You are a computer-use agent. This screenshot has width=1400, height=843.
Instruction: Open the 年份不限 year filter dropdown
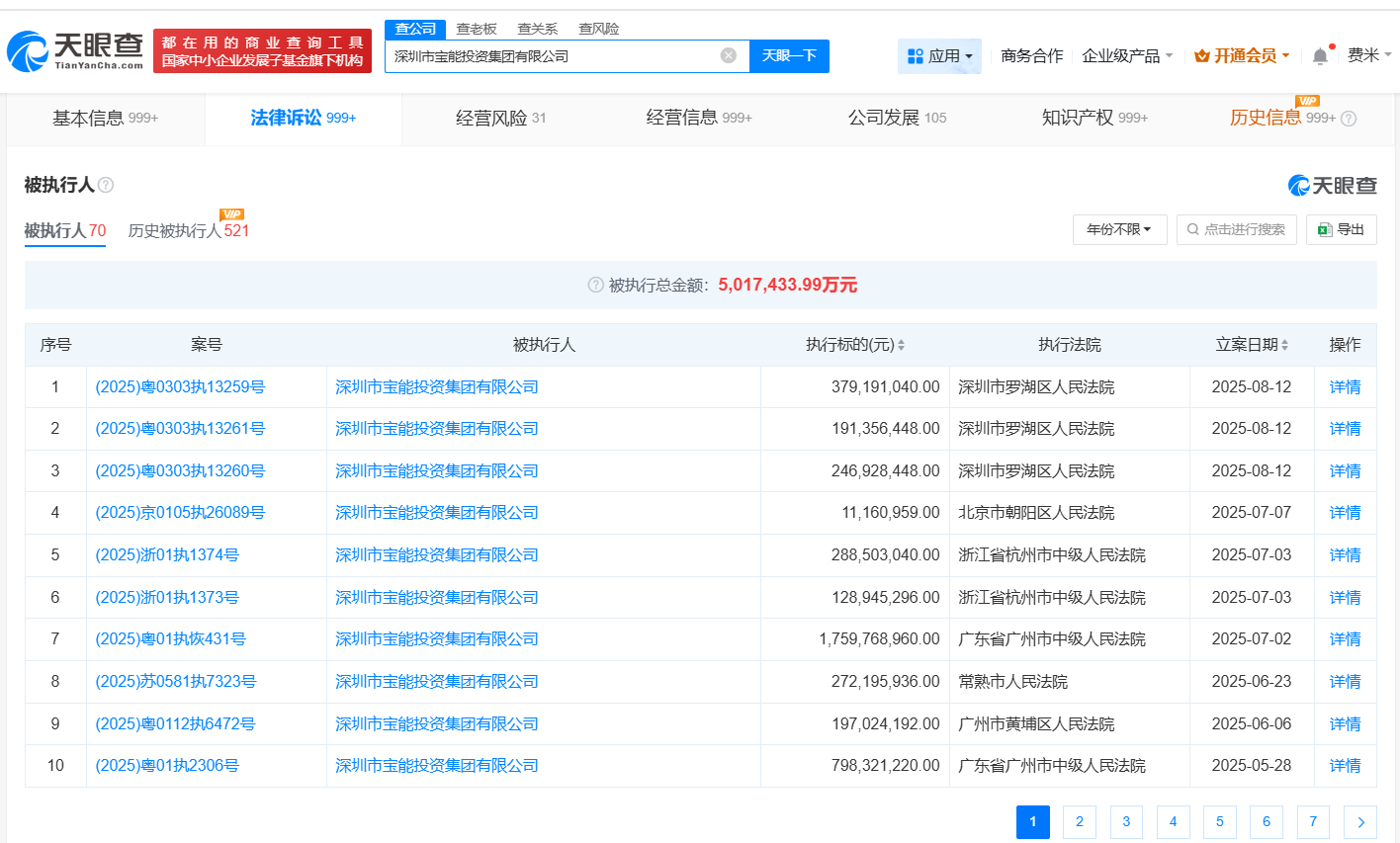tap(1119, 229)
